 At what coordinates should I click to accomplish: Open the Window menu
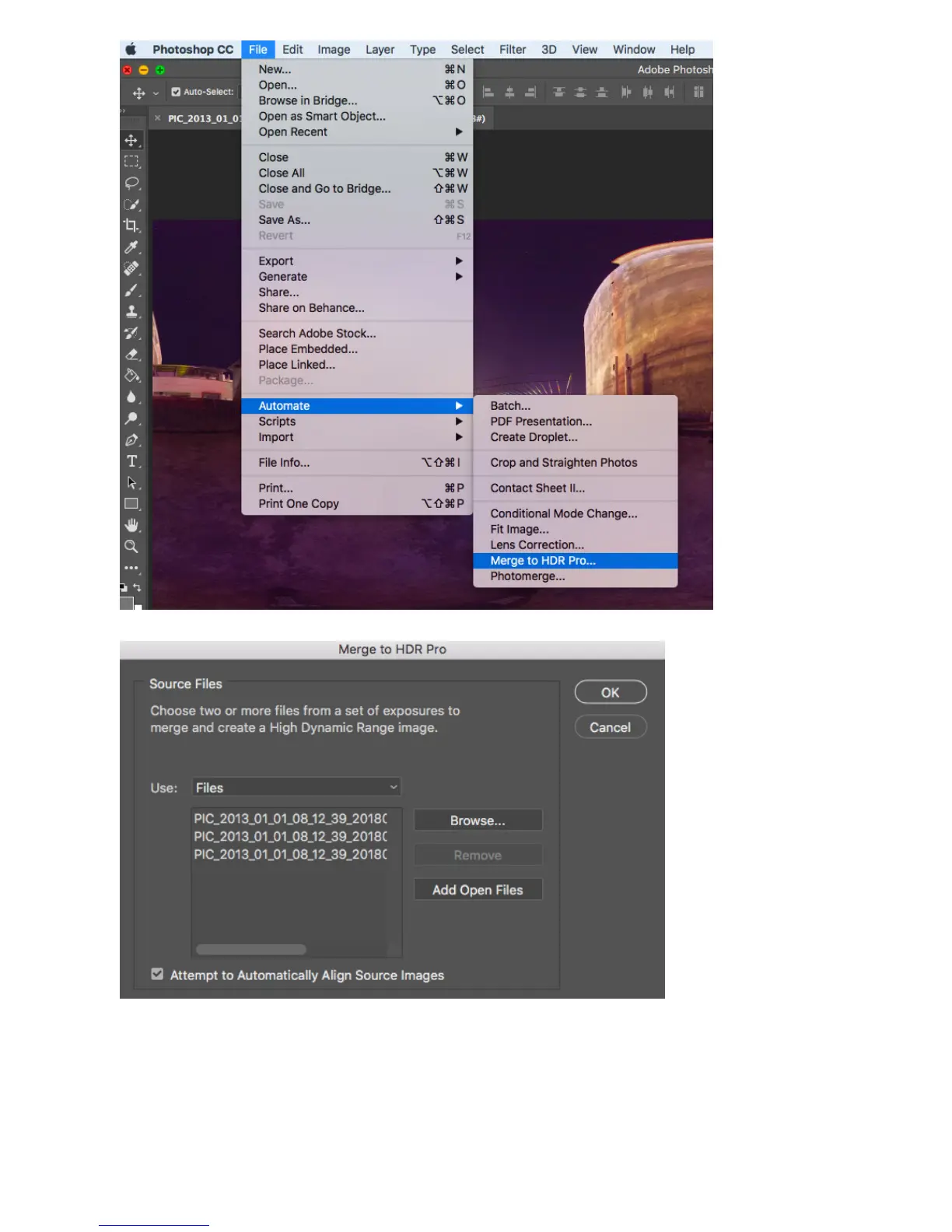[634, 49]
